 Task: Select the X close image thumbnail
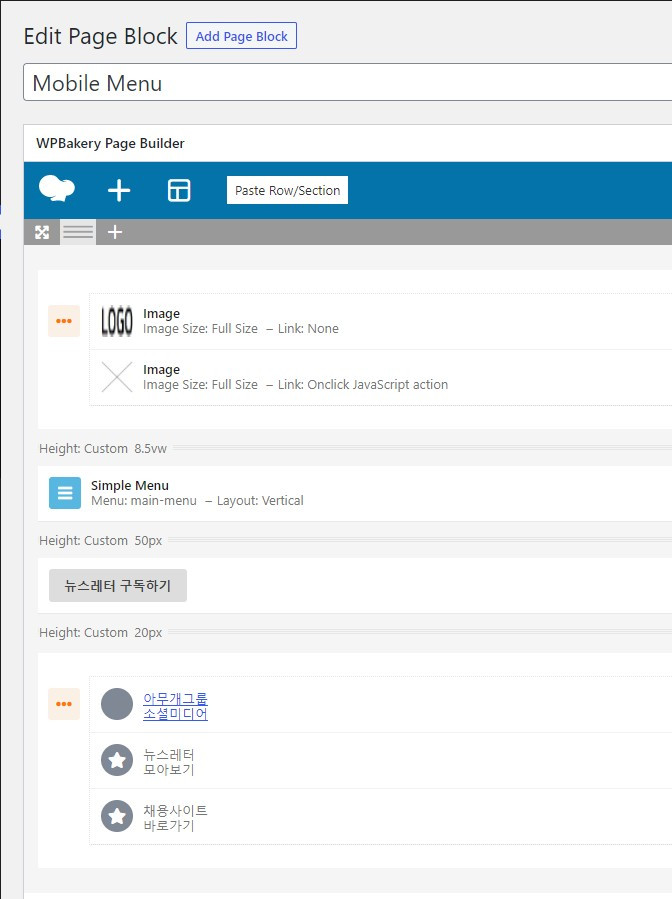tap(117, 377)
